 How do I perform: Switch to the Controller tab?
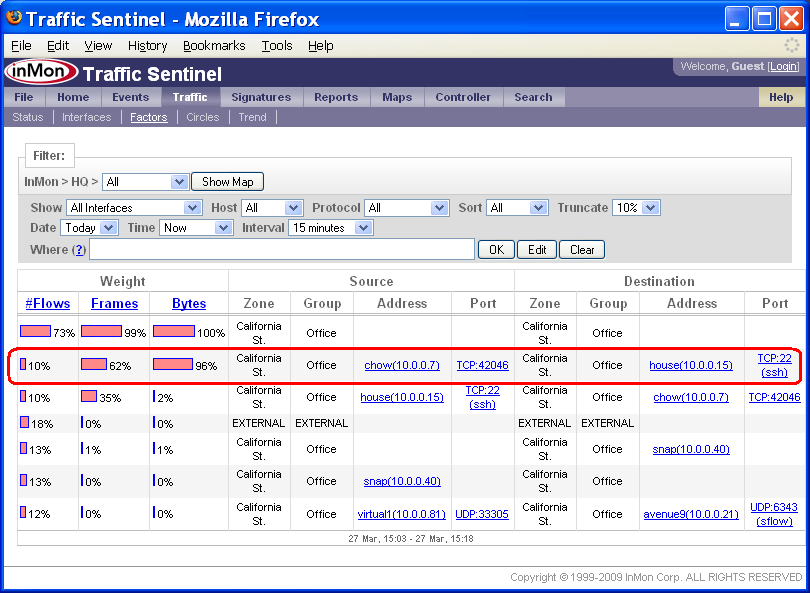(463, 97)
